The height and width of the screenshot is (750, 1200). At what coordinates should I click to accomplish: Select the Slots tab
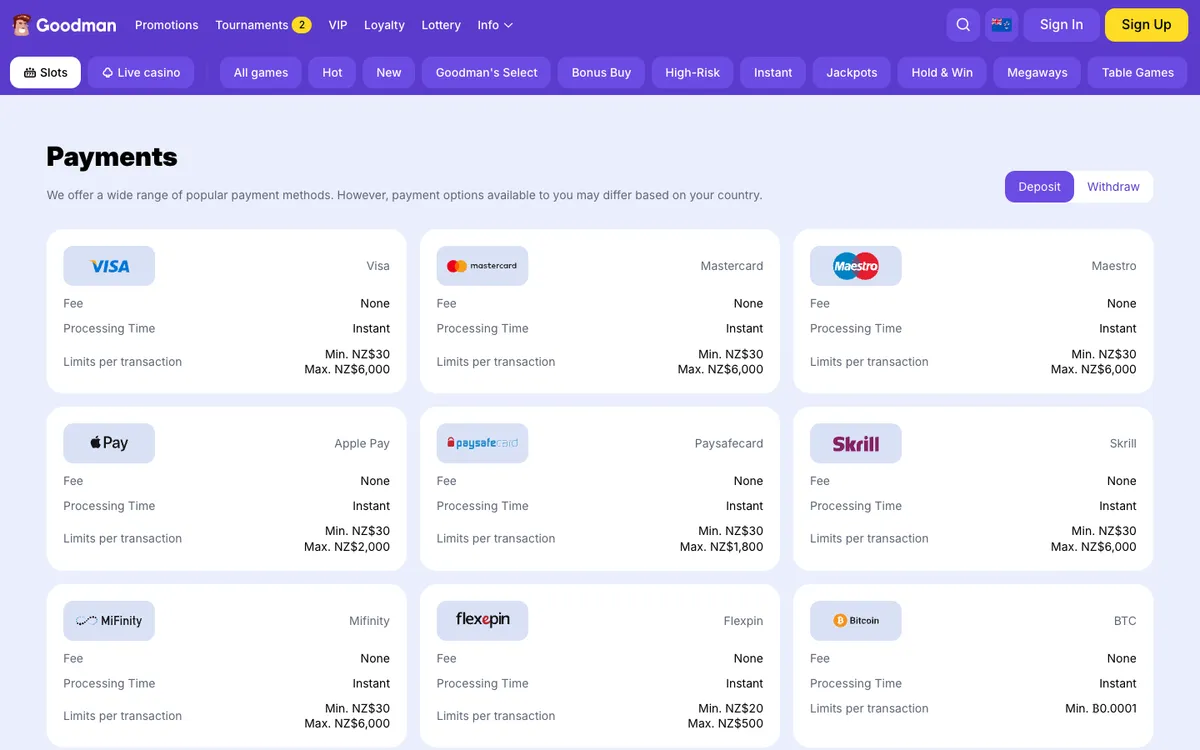[x=45, y=72]
